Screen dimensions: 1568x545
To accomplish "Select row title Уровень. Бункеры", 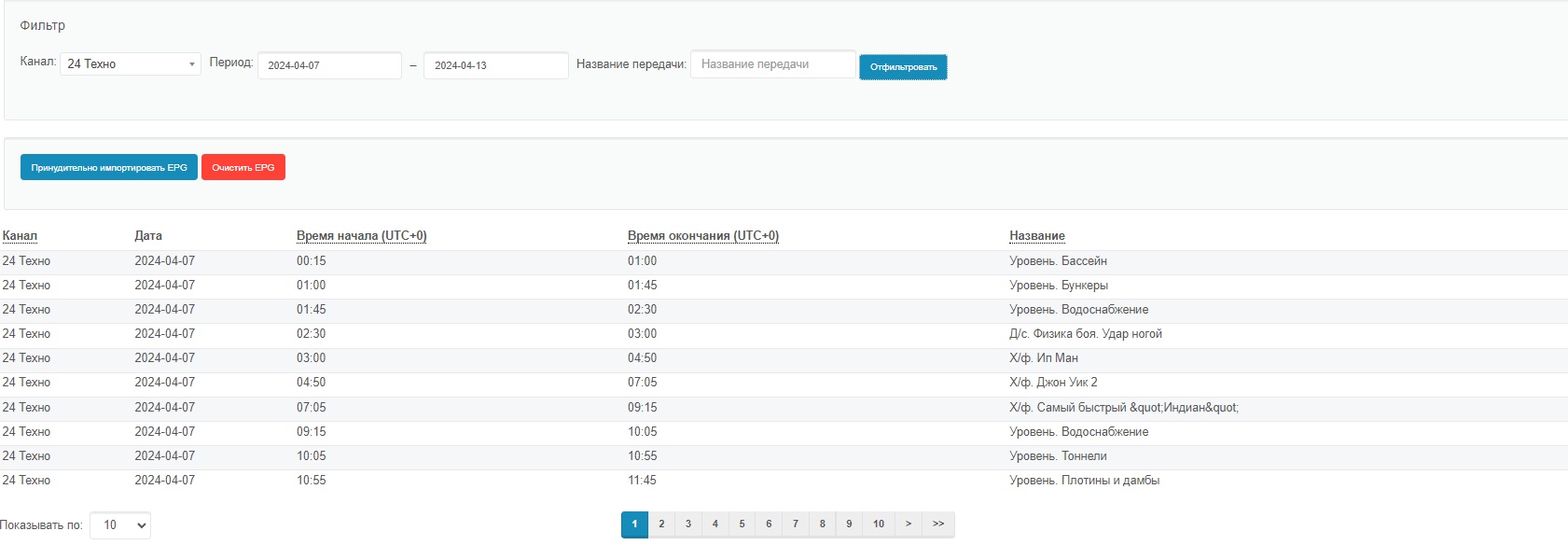I will click(1059, 286).
